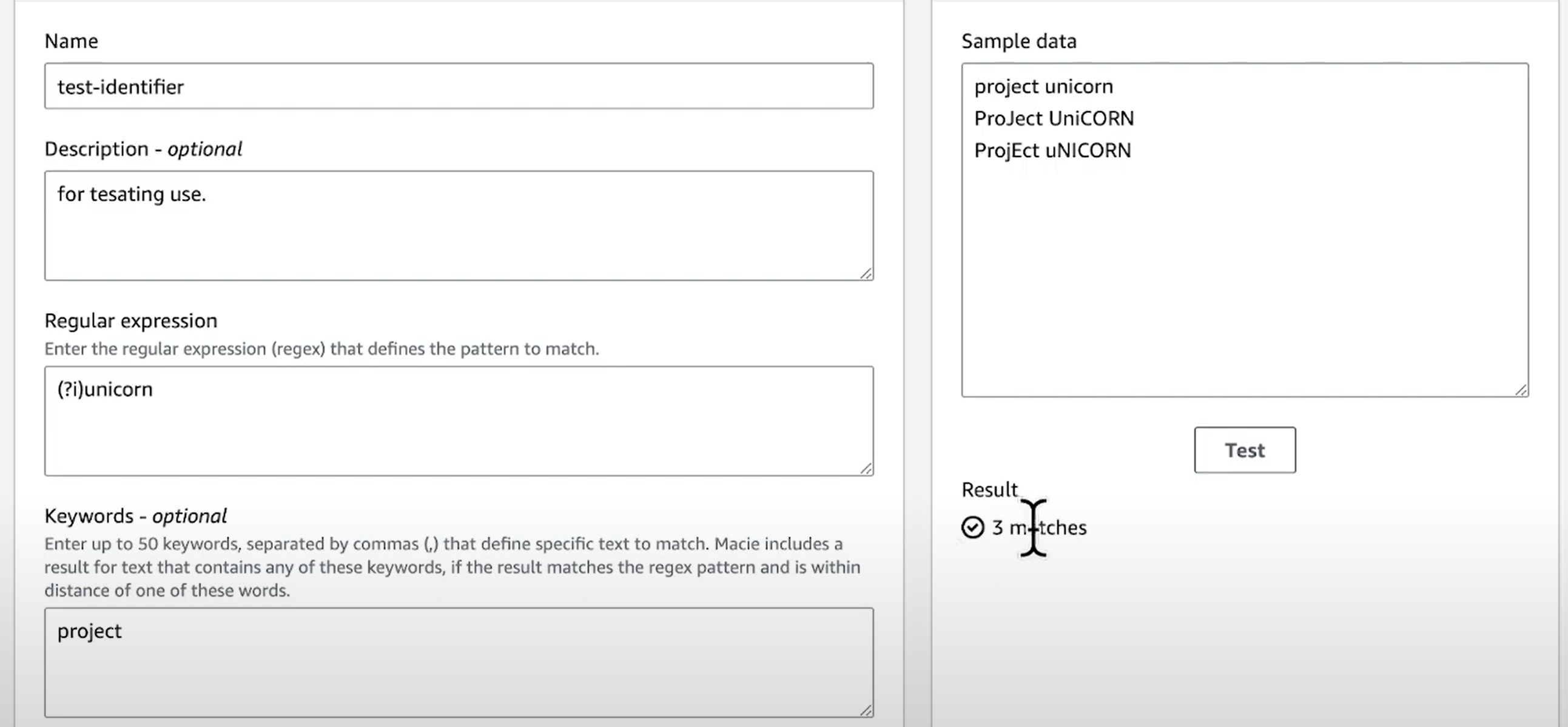Click the resize handle of Sample data area
Viewport: 1568px width, 727px height.
click(x=1521, y=390)
